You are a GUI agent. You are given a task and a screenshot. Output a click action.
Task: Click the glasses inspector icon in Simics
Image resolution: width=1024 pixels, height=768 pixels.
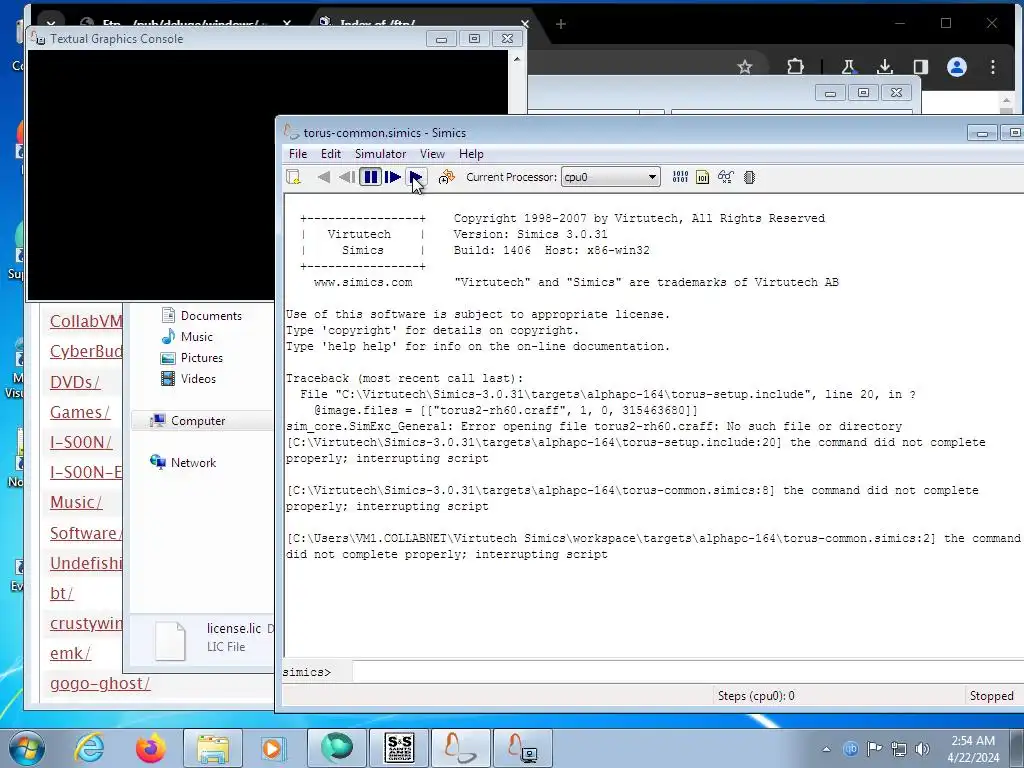[726, 177]
